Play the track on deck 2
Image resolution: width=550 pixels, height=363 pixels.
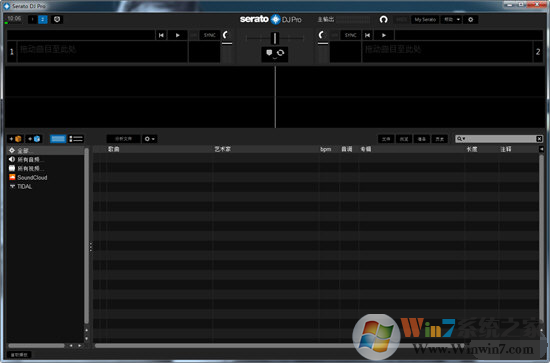384,35
